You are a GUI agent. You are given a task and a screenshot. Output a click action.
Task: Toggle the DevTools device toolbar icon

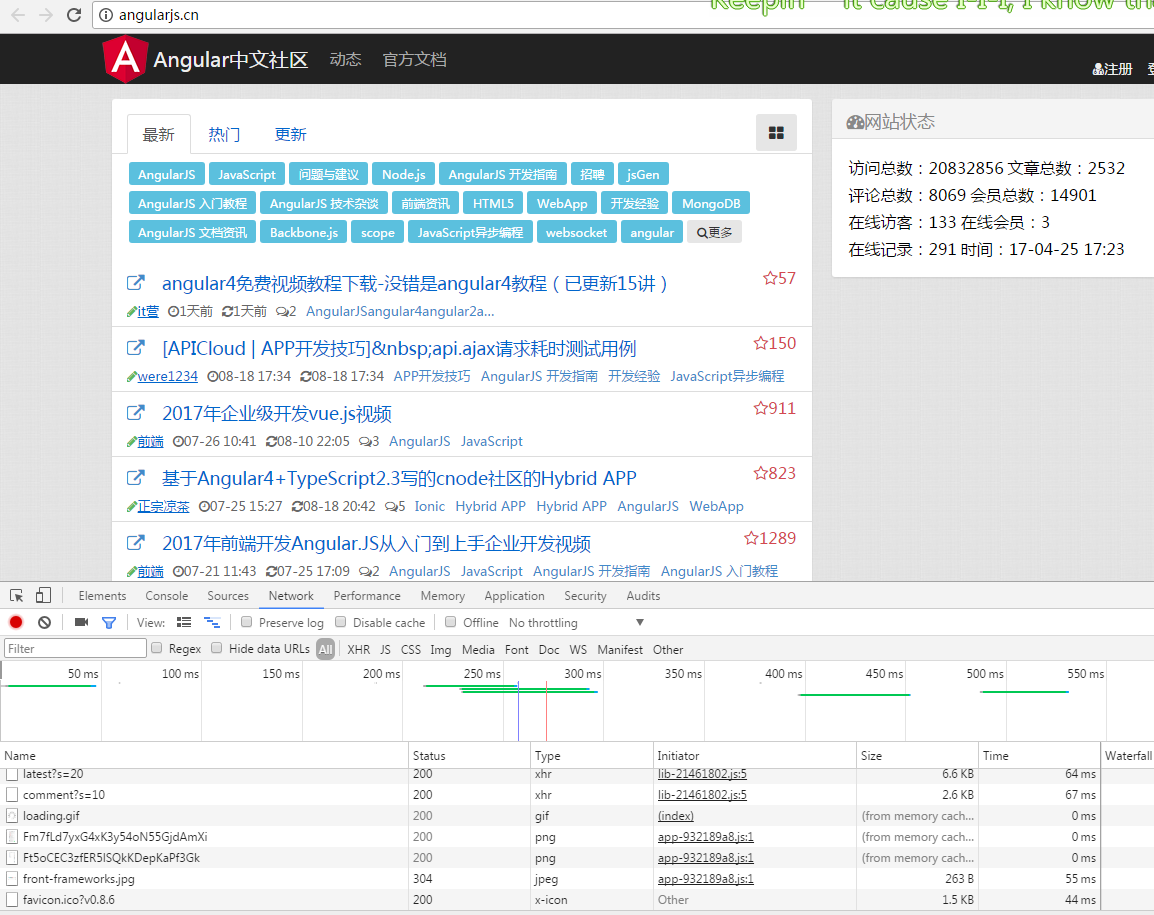(x=43, y=596)
